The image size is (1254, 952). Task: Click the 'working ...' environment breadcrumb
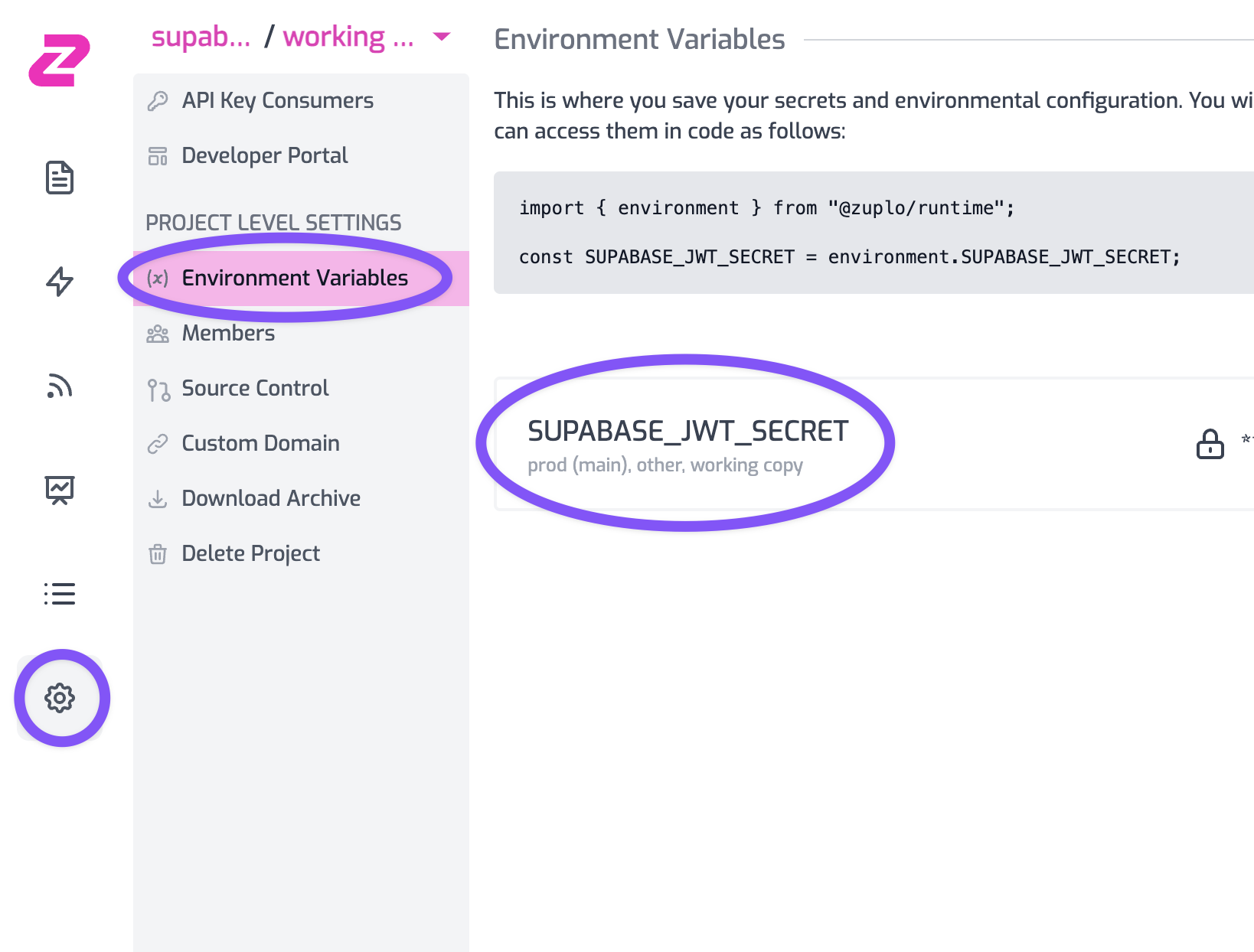348,37
